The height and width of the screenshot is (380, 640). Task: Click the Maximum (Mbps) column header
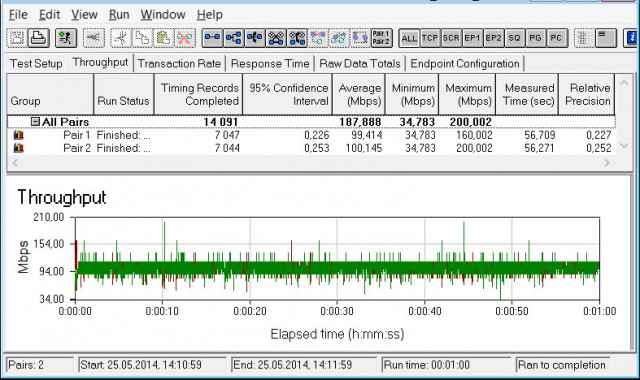pyautogui.click(x=467, y=94)
